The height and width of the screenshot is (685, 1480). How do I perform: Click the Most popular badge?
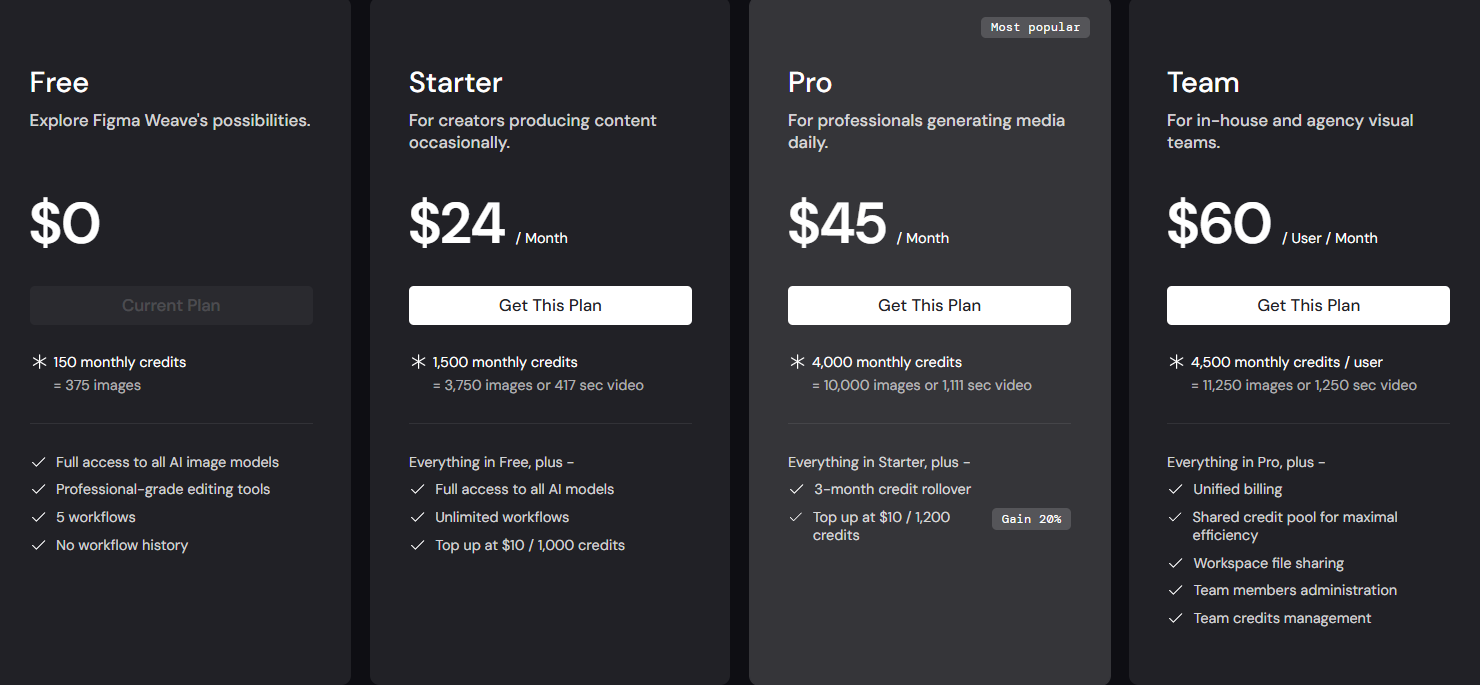1035,27
